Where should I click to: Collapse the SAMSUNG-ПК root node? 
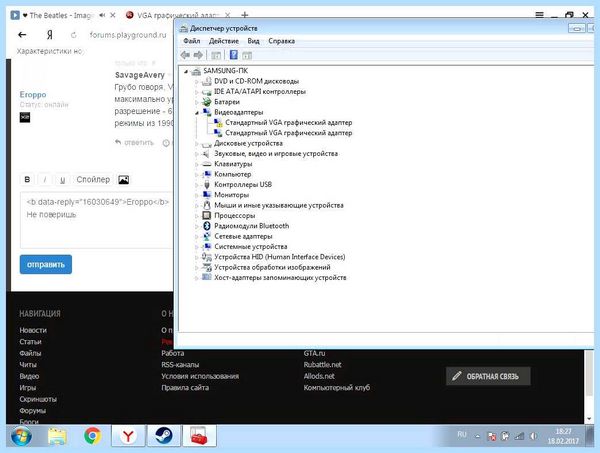point(186,71)
